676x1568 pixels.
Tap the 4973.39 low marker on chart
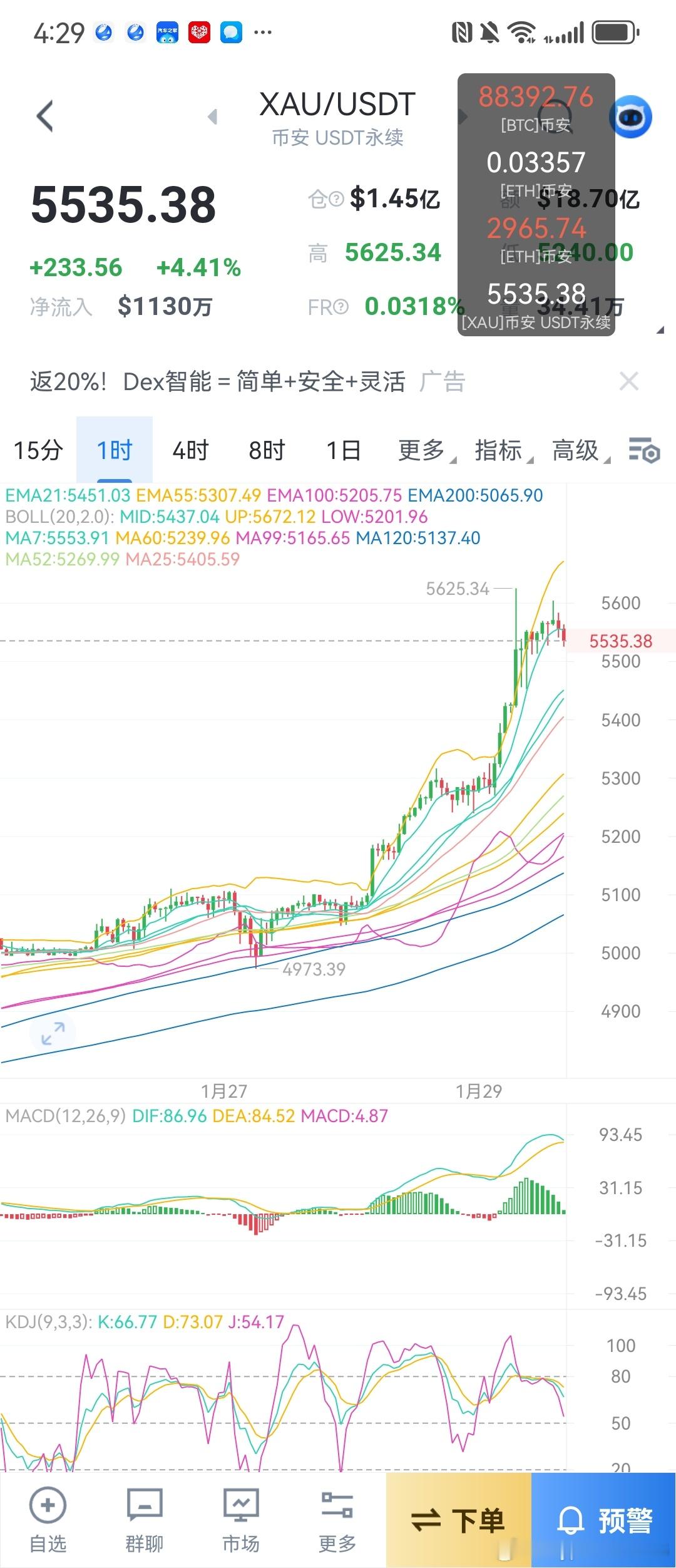314,969
